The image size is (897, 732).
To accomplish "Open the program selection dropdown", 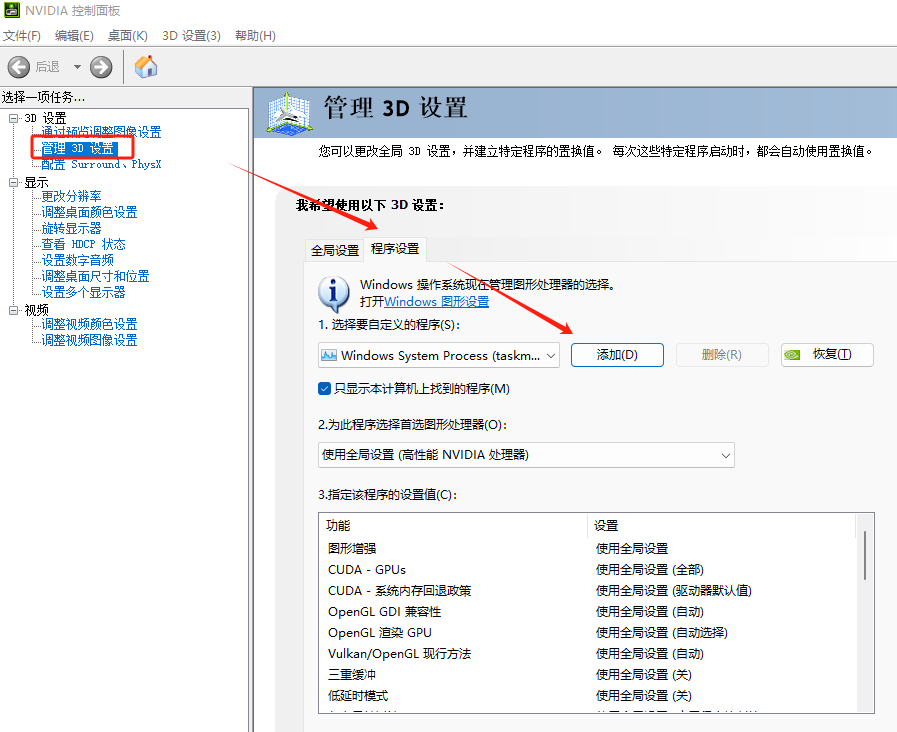I will click(x=439, y=355).
